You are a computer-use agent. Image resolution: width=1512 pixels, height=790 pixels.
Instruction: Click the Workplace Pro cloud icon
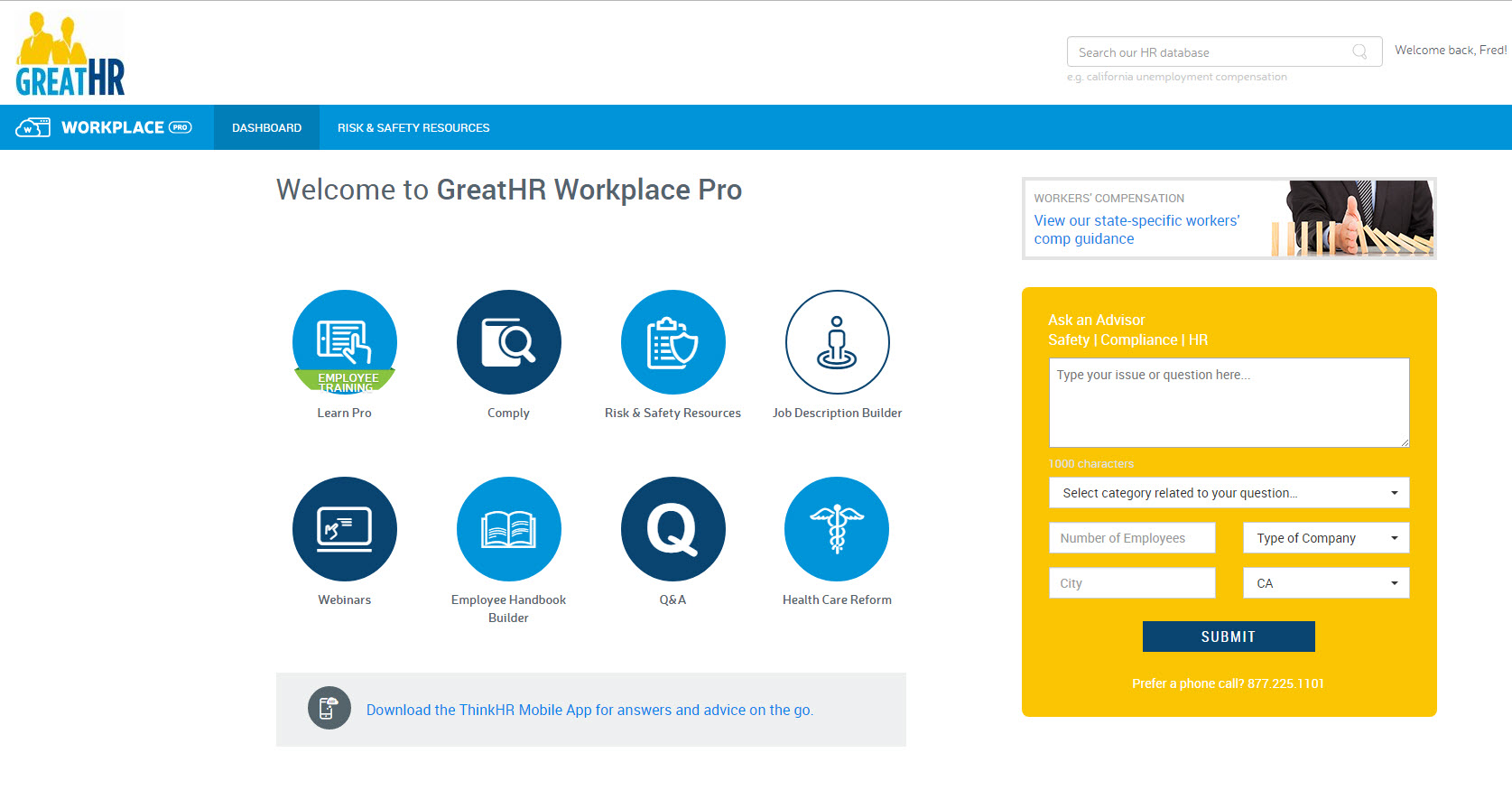(x=32, y=127)
